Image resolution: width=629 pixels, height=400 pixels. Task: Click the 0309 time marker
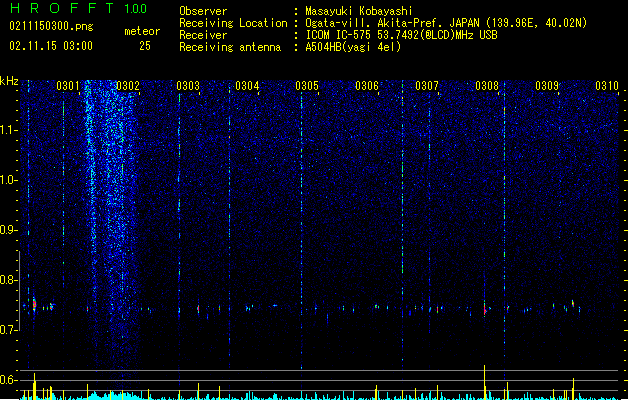click(x=547, y=86)
